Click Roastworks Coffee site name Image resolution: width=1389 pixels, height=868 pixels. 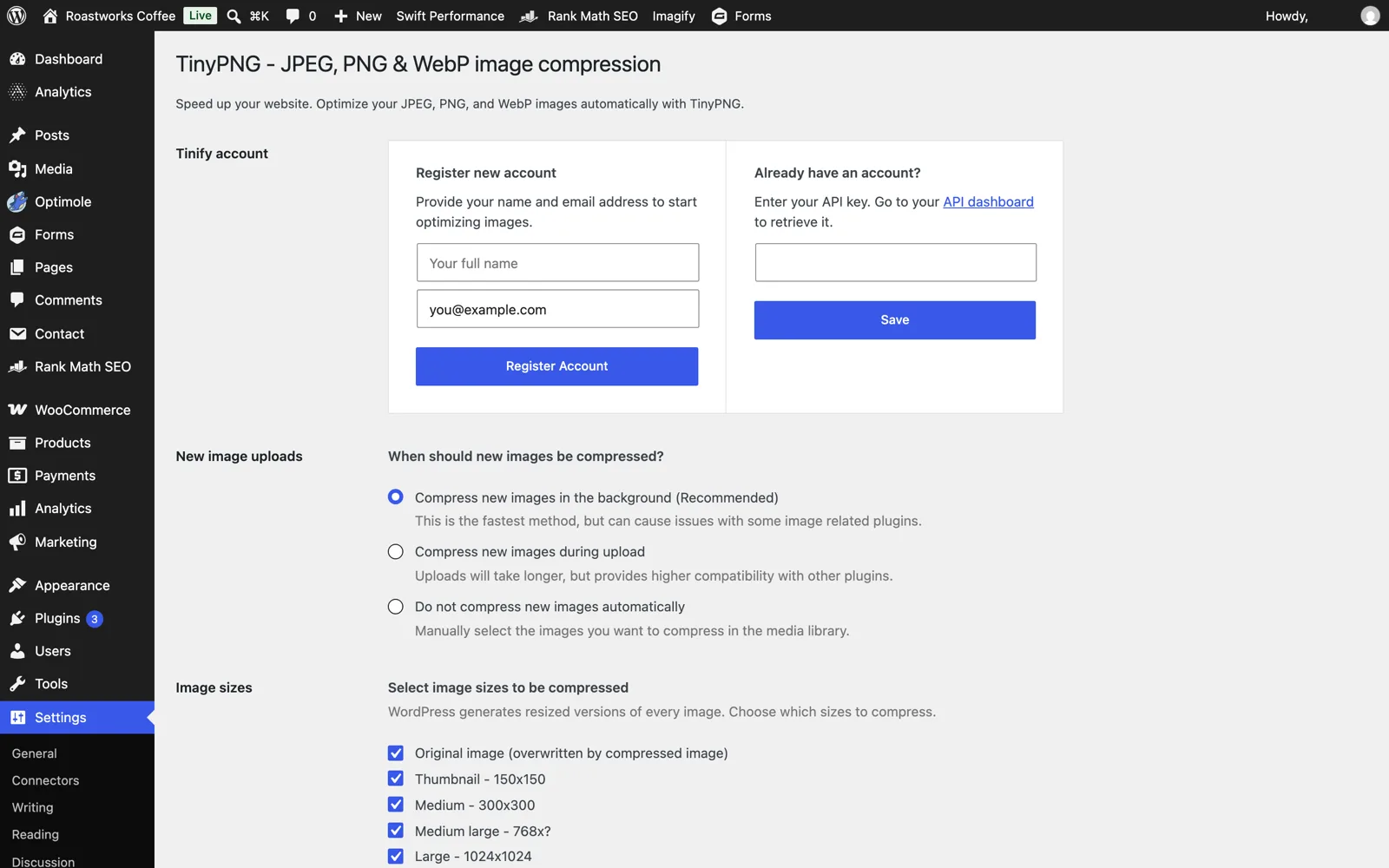(x=121, y=16)
